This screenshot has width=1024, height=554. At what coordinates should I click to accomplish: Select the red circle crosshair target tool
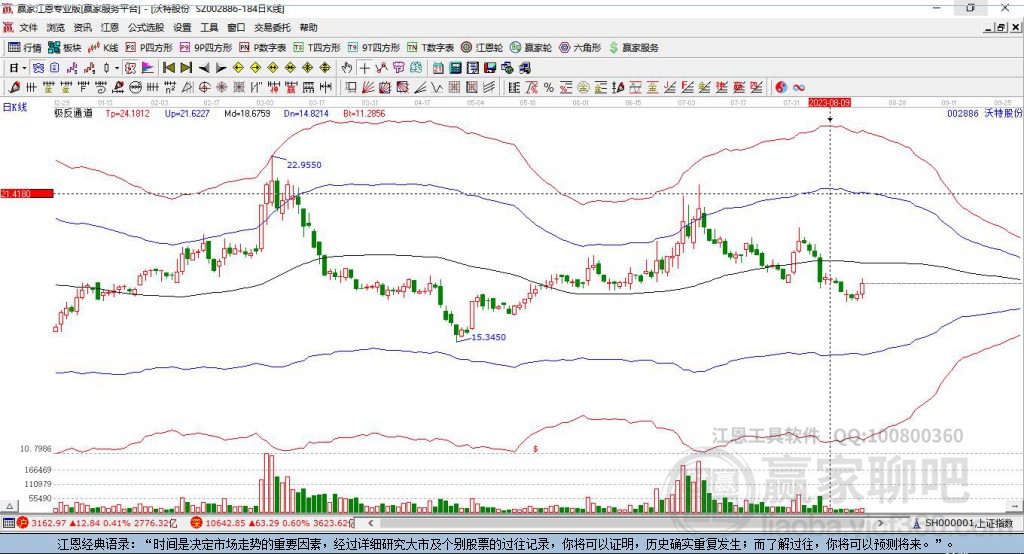204,88
